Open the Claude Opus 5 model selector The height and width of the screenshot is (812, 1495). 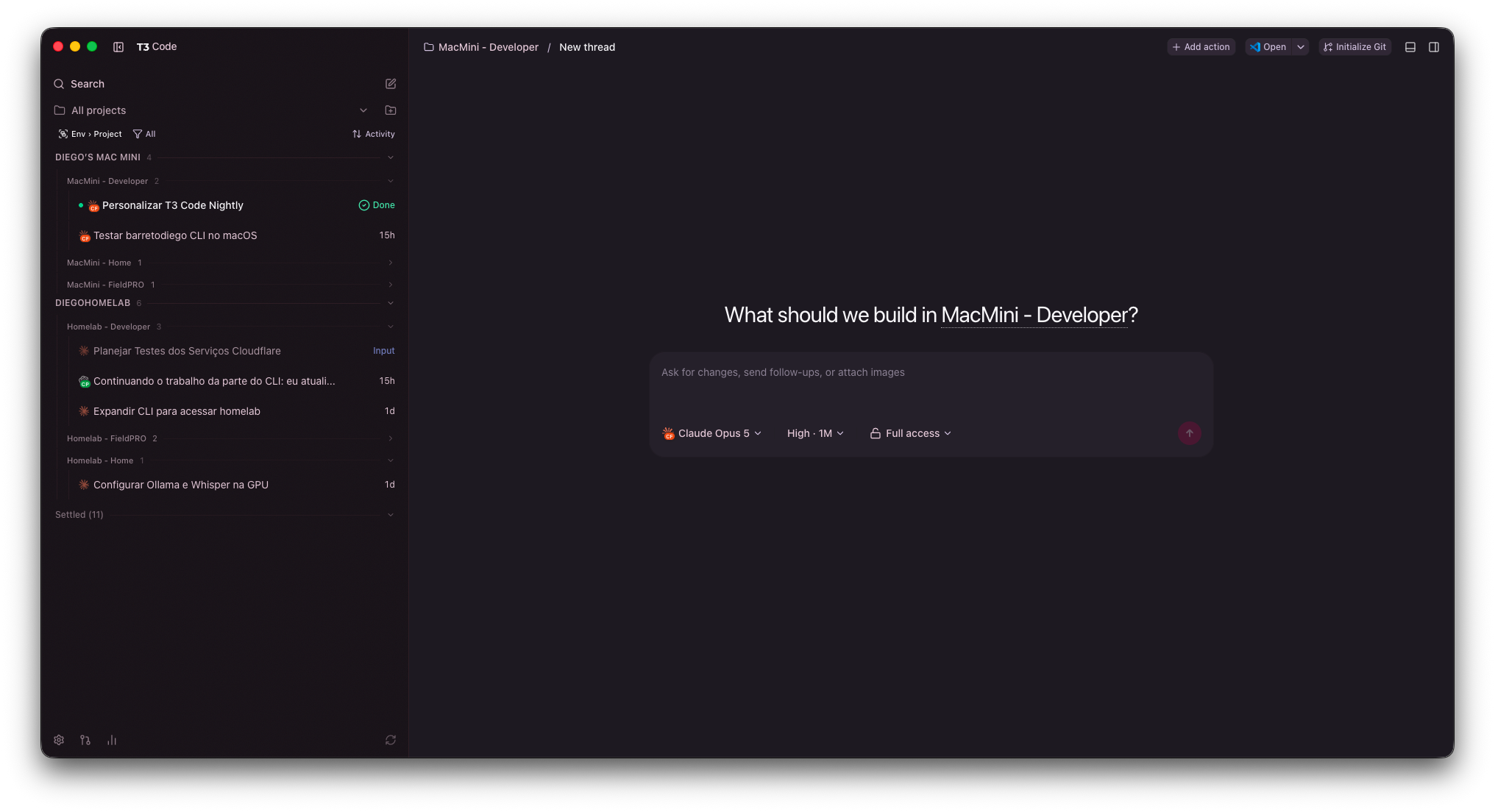[x=712, y=433]
